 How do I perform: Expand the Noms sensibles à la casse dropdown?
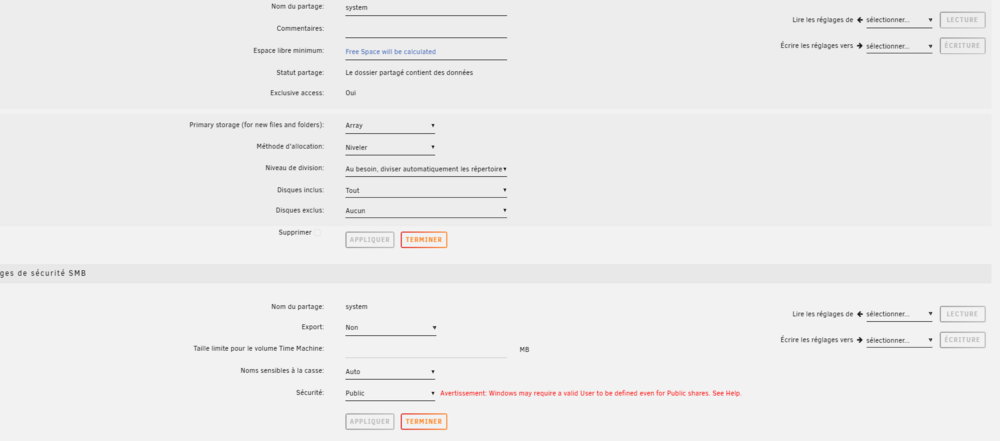pos(390,372)
